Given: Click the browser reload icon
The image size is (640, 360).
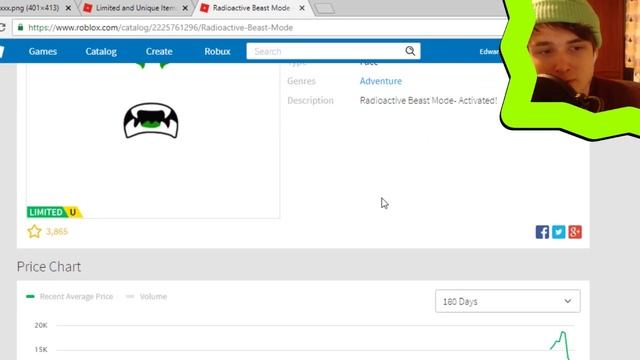Looking at the screenshot, I should [x=2, y=27].
